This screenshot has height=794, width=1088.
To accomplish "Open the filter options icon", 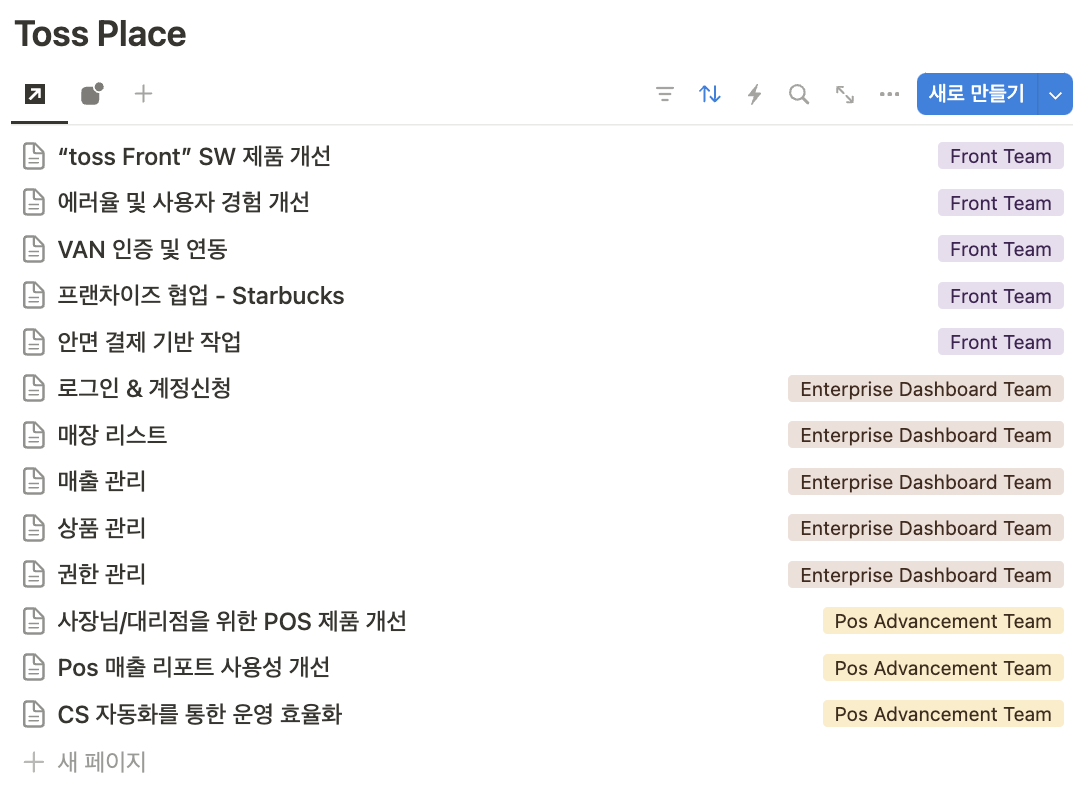I will click(x=664, y=93).
